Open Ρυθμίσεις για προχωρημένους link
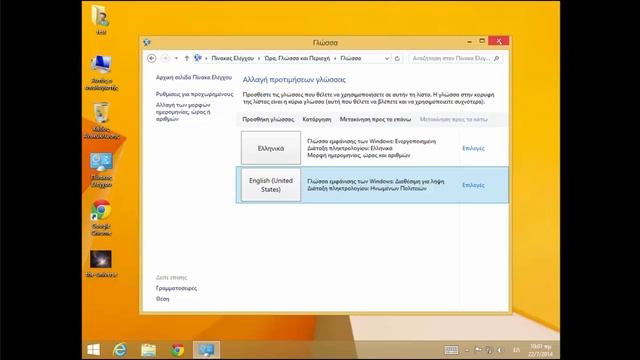 tap(194, 94)
